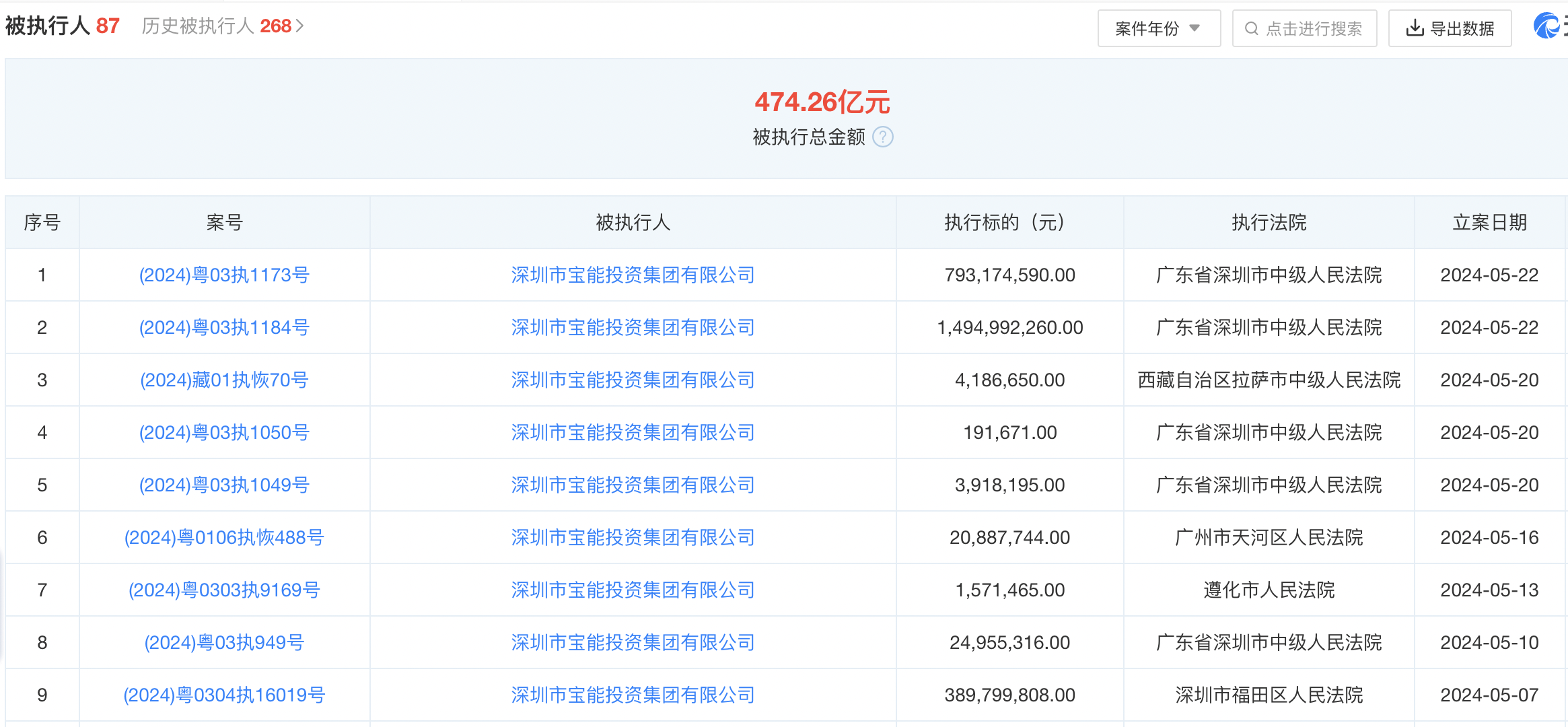Open case (2024)粤03执1184号
The height and width of the screenshot is (727, 1568).
coord(224,328)
